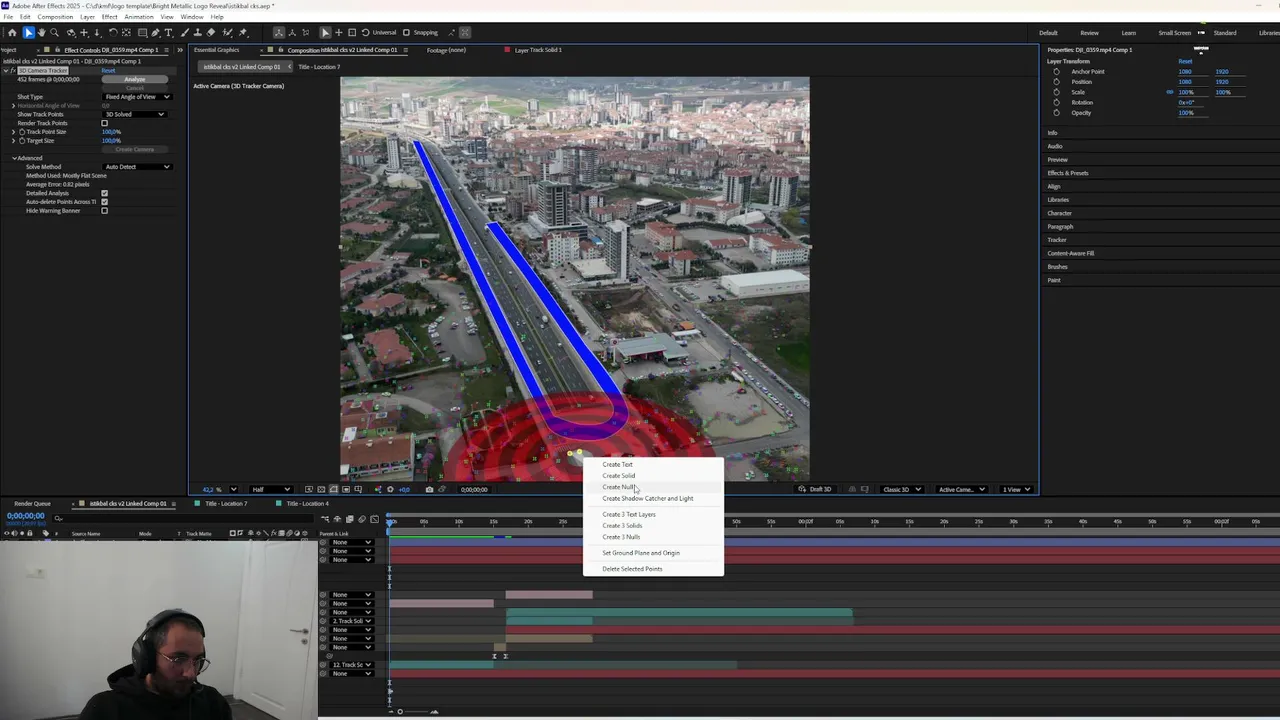The height and width of the screenshot is (720, 1280).
Task: Toggle the Draft 3D button
Action: pos(815,489)
